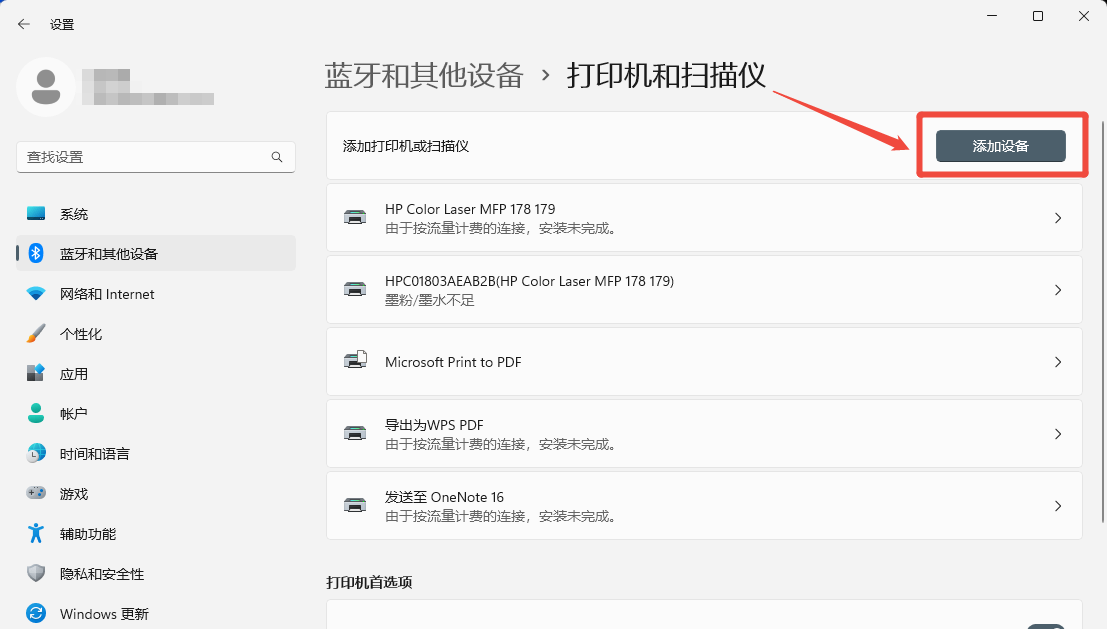This screenshot has height=629, width=1107.
Task: Expand 导出为WPS PDF chevron
Action: 1058,434
